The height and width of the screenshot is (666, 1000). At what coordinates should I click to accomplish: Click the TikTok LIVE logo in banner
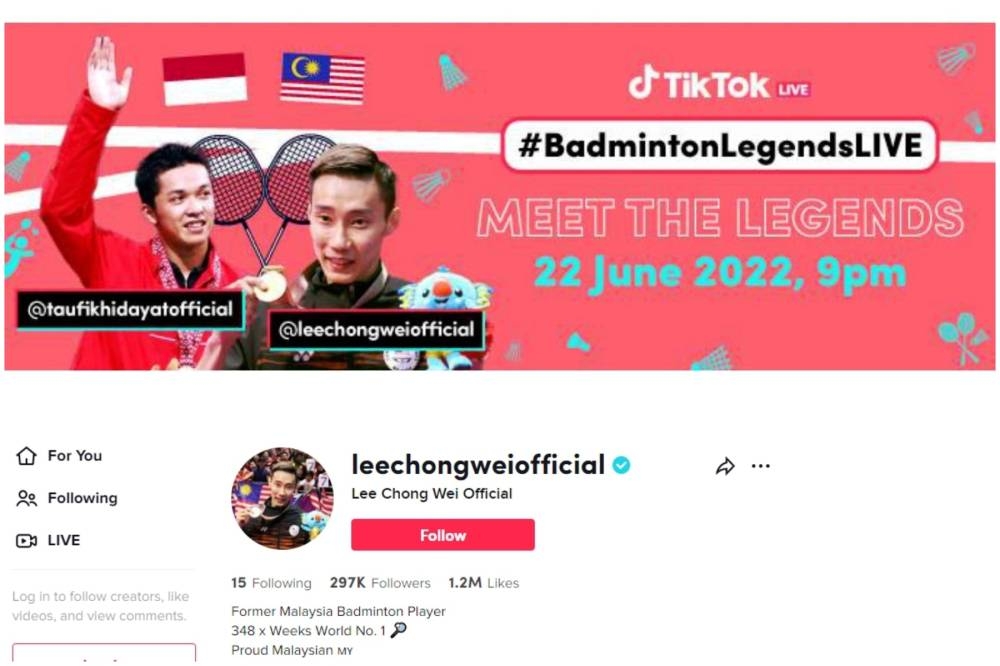coord(719,84)
